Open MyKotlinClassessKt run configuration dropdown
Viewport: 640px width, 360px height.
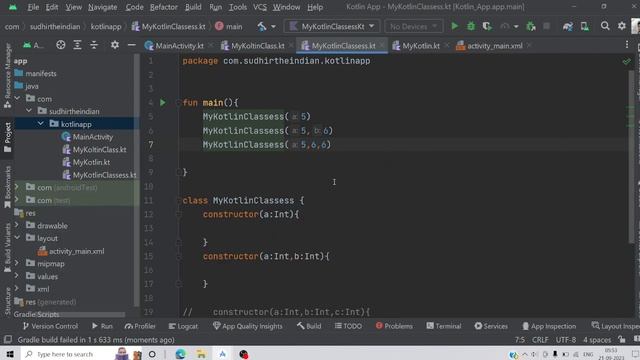click(332, 27)
